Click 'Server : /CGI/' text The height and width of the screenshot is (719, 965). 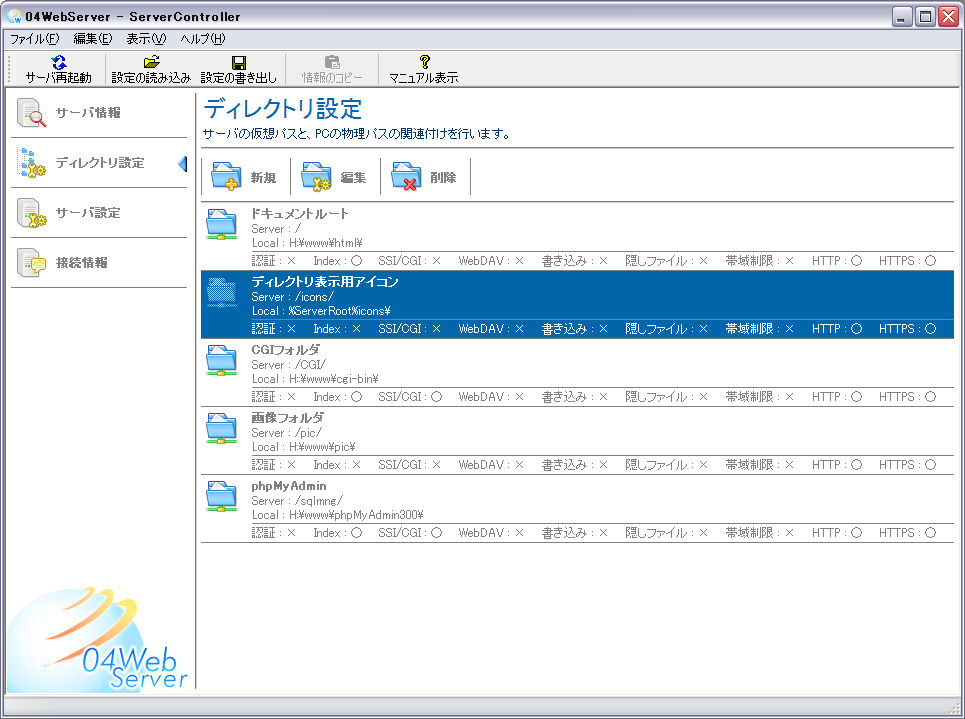coord(289,364)
